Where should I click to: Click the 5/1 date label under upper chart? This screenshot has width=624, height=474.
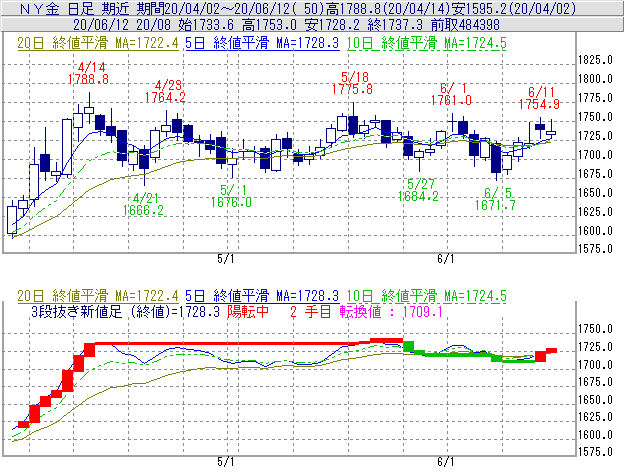(x=226, y=259)
